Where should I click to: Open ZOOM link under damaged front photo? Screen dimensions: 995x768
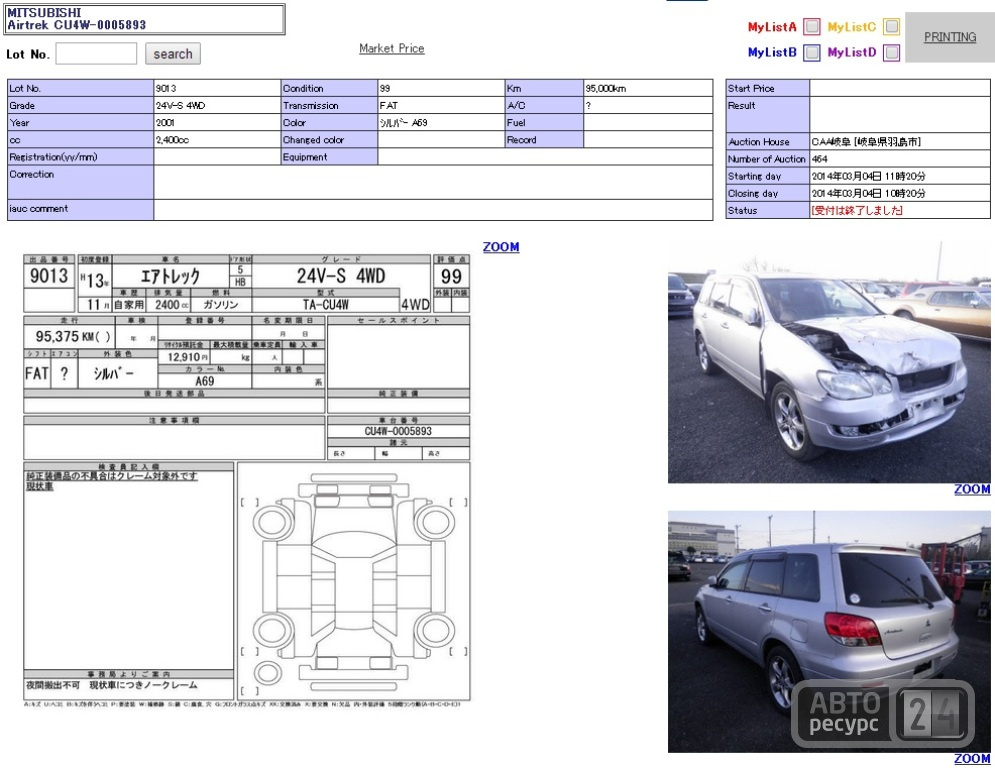click(x=972, y=489)
